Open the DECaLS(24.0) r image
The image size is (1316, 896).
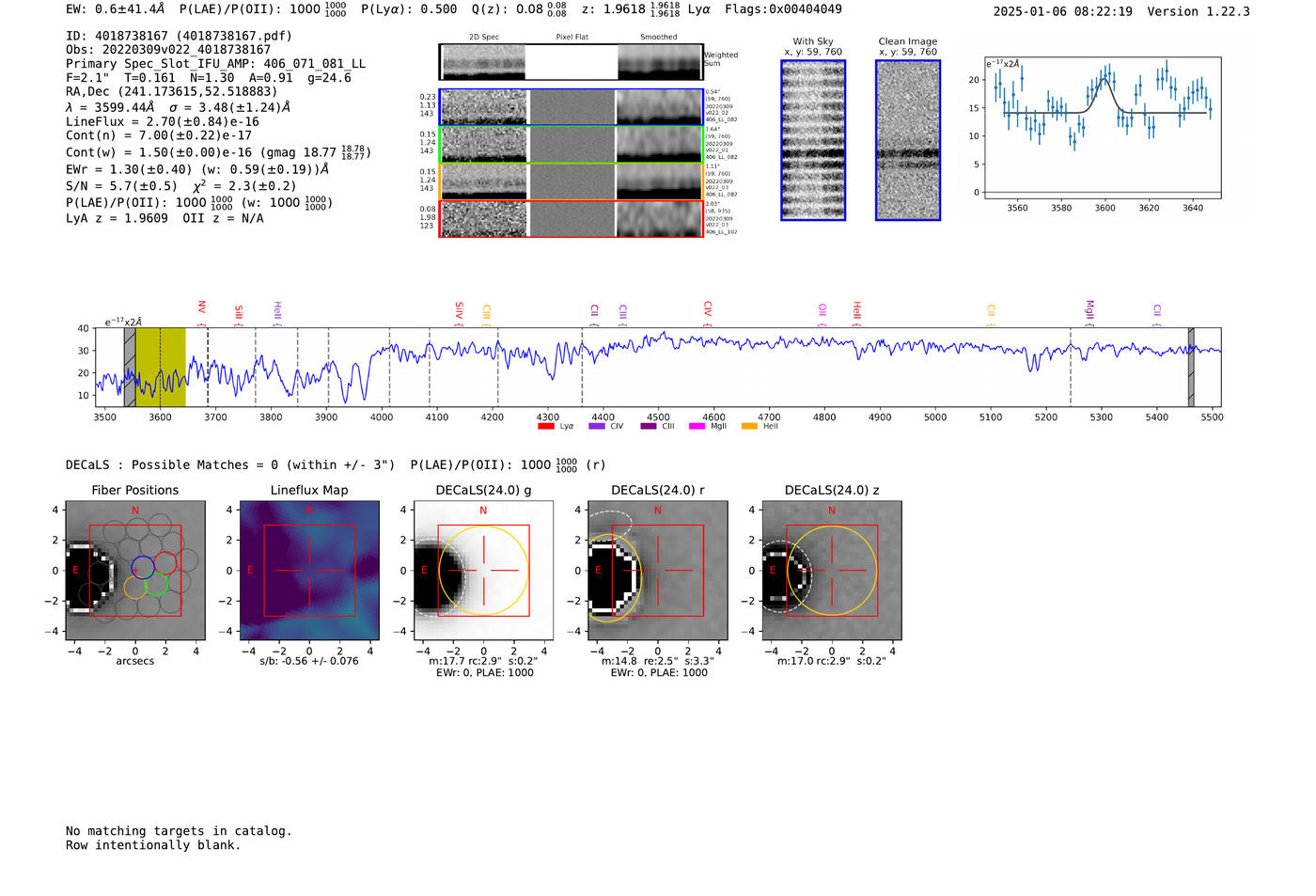pyautogui.click(x=658, y=571)
